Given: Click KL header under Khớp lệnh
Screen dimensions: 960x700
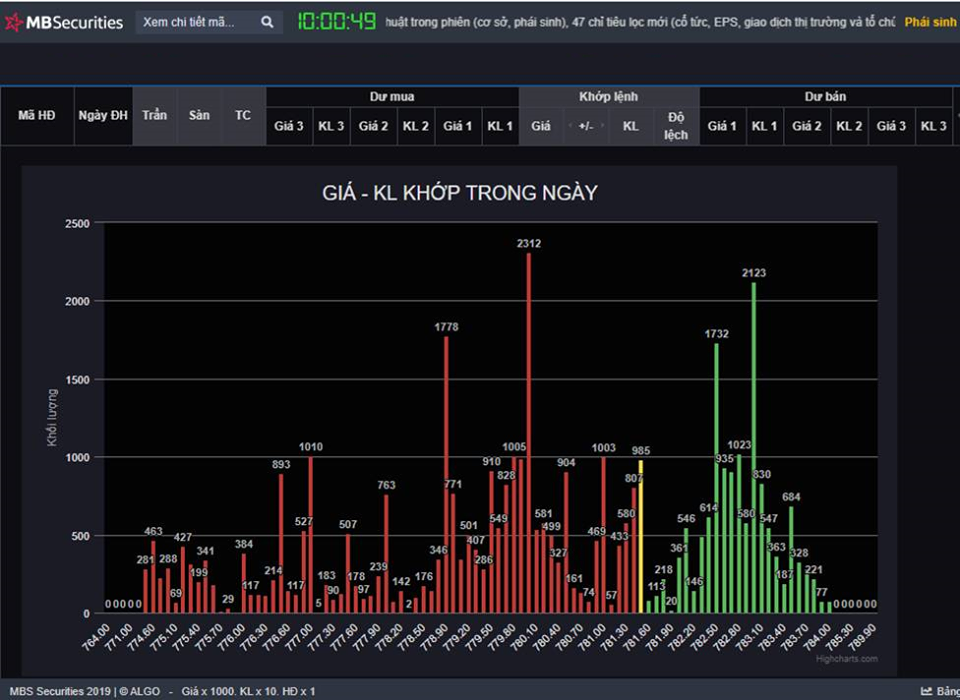Looking at the screenshot, I should tap(631, 126).
